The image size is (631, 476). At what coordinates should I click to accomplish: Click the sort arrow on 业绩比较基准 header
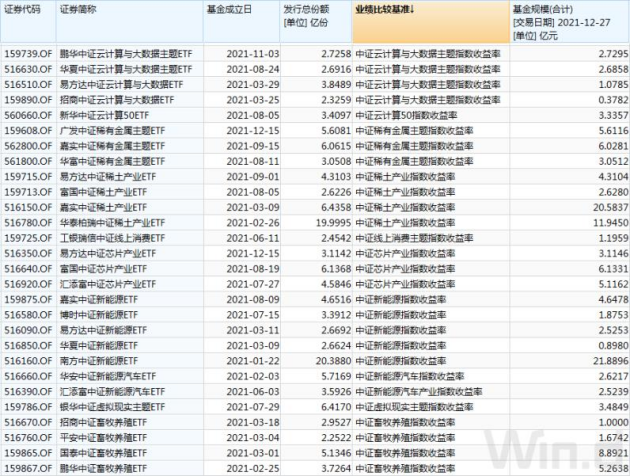click(x=413, y=7)
